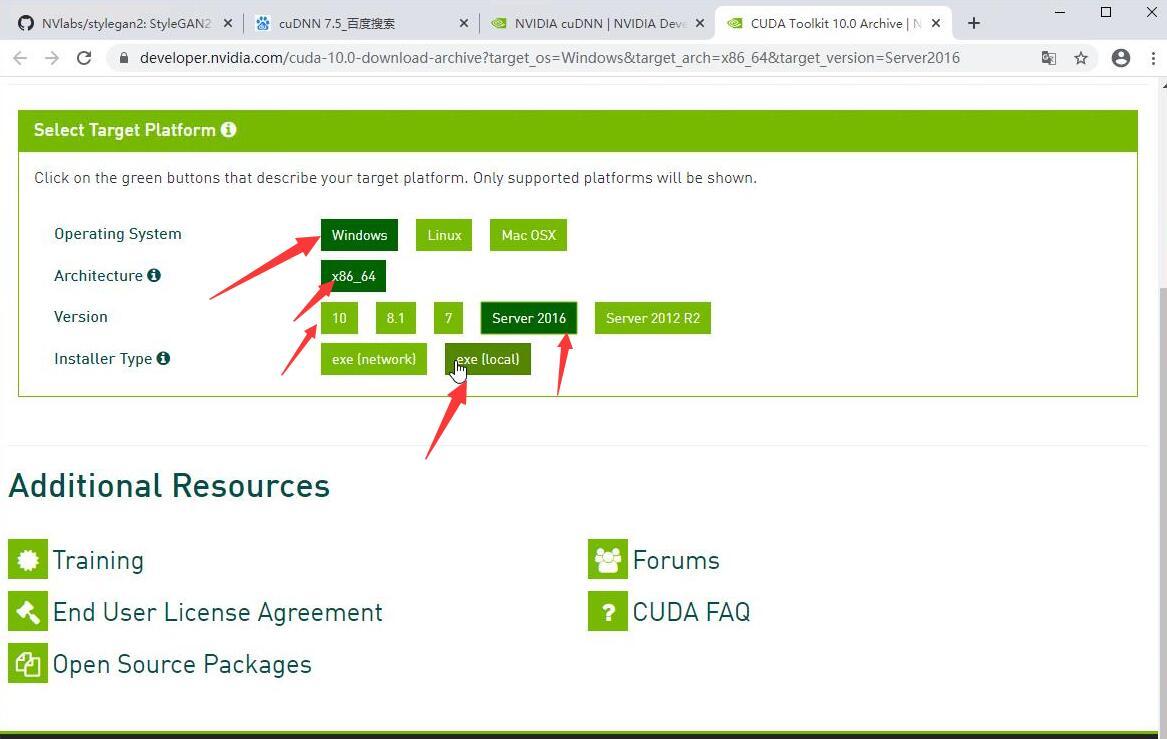Close the CUDA Toolkit 10.0 Archive tab

click(x=936, y=23)
